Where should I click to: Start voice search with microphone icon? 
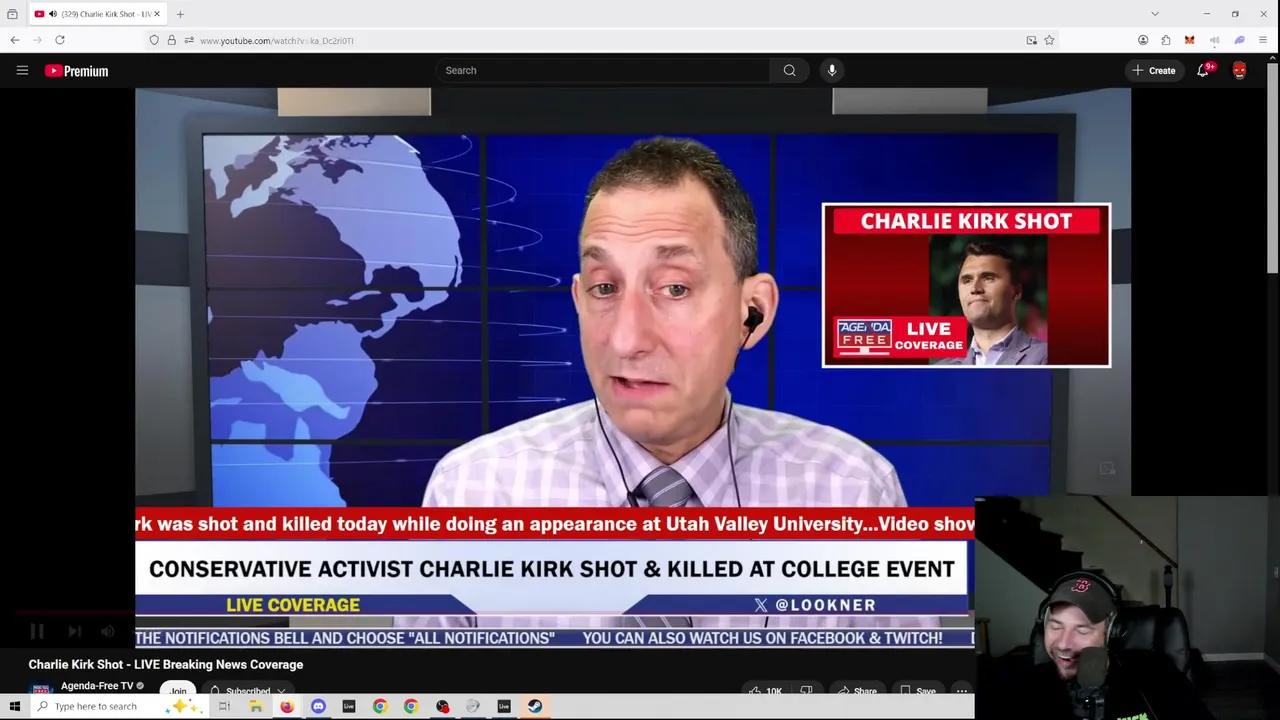pos(831,70)
